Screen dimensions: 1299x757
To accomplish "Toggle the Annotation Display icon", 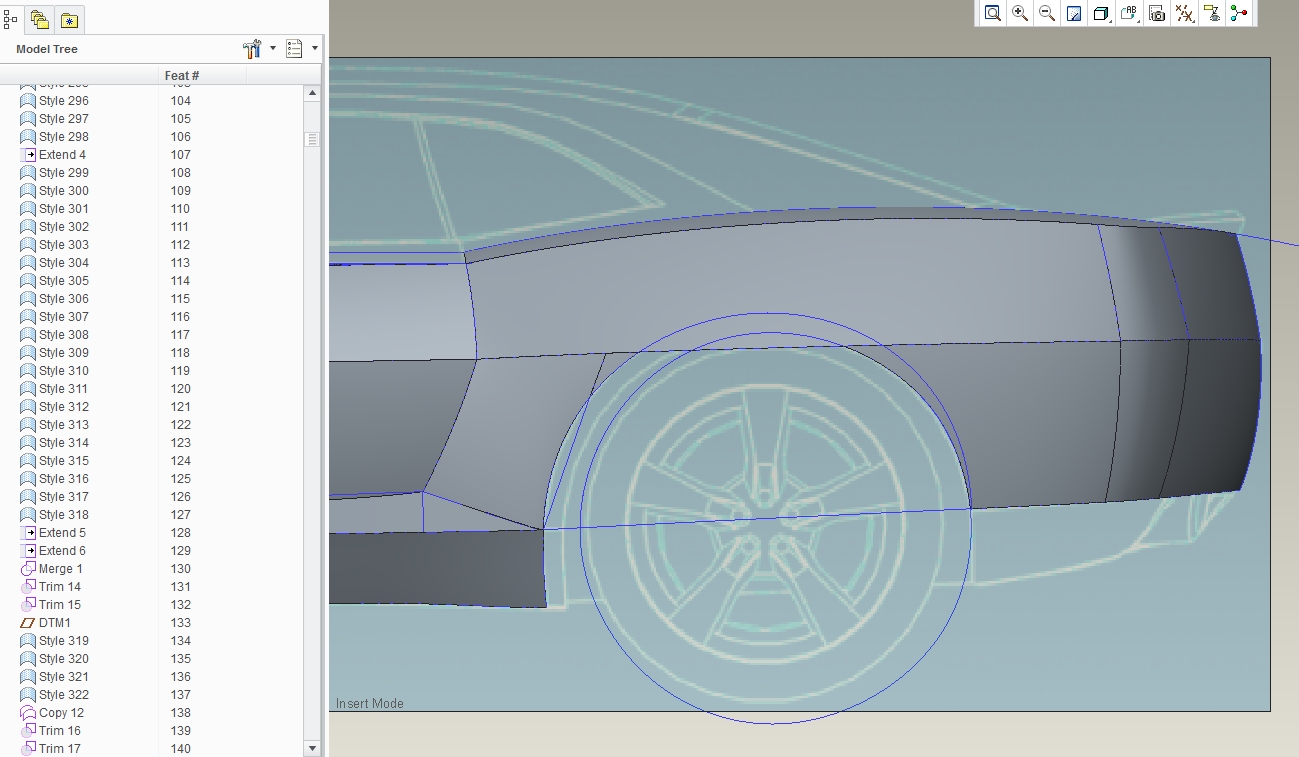I will click(x=1212, y=13).
